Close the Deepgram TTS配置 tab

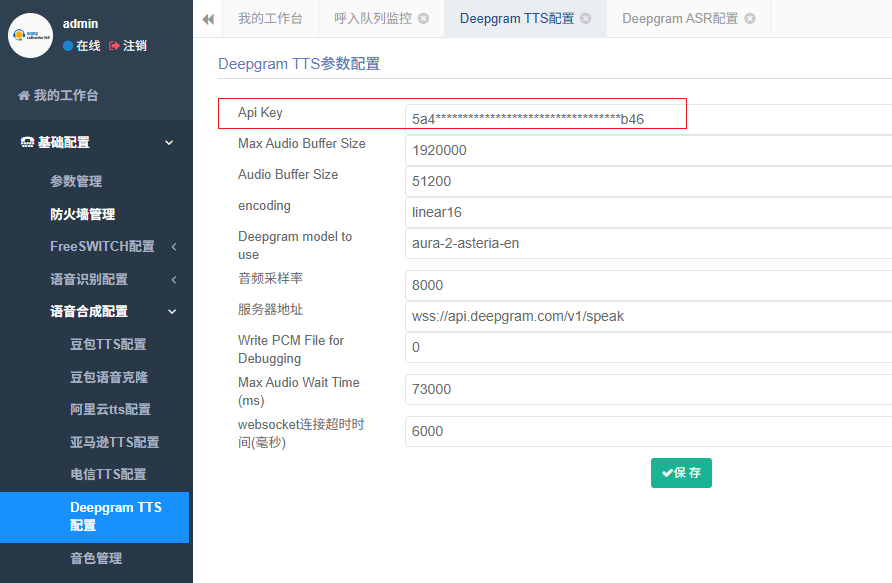pyautogui.click(x=585, y=19)
